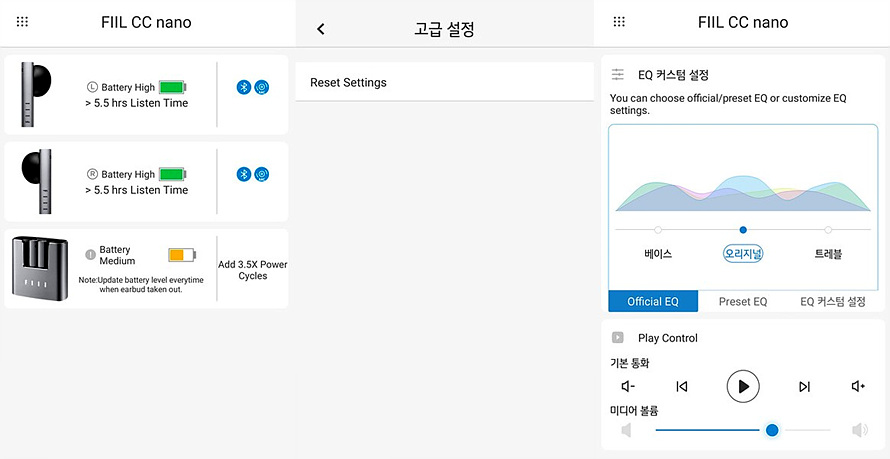Tap muted speaker icon beside media volume slider

coord(626,431)
